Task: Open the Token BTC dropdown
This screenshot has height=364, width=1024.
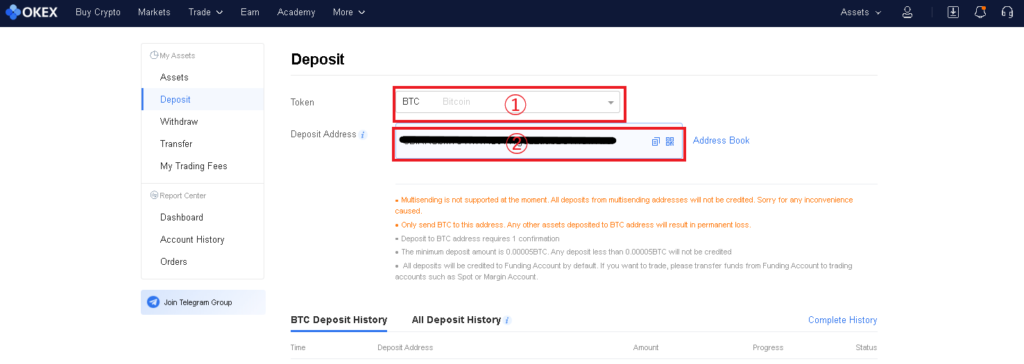Action: (507, 102)
